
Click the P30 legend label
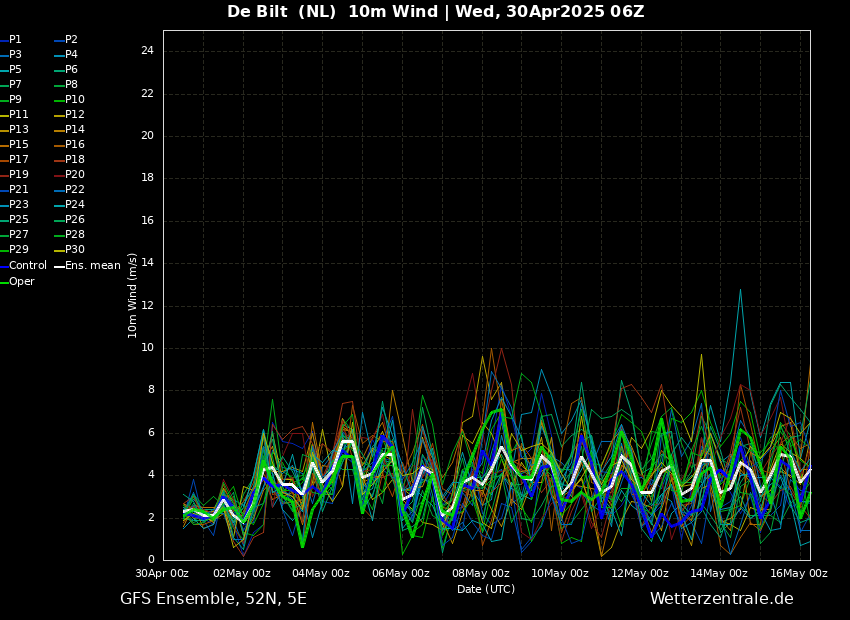(75, 250)
